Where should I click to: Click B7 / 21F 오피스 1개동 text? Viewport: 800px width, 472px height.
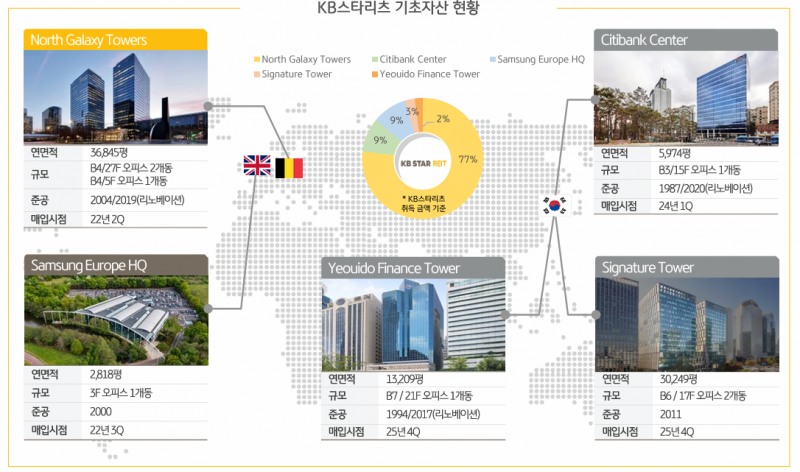pos(429,395)
